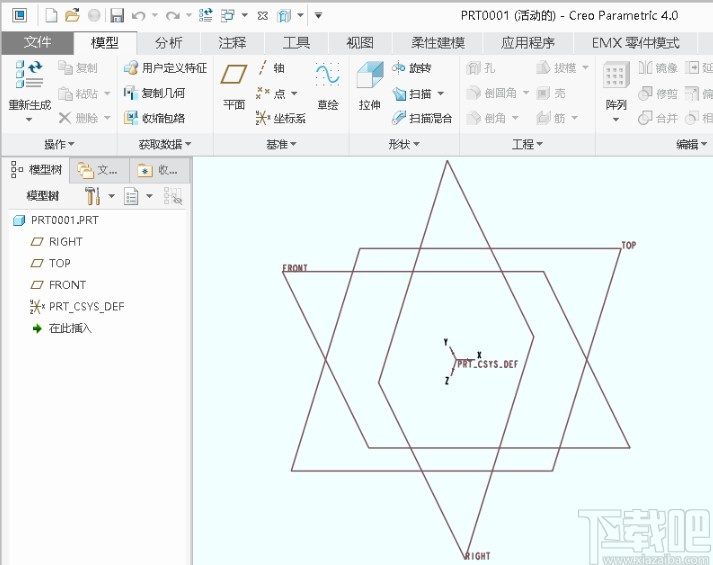The image size is (713, 565).
Task: Create a datum 点 (Point)
Action: click(x=271, y=94)
